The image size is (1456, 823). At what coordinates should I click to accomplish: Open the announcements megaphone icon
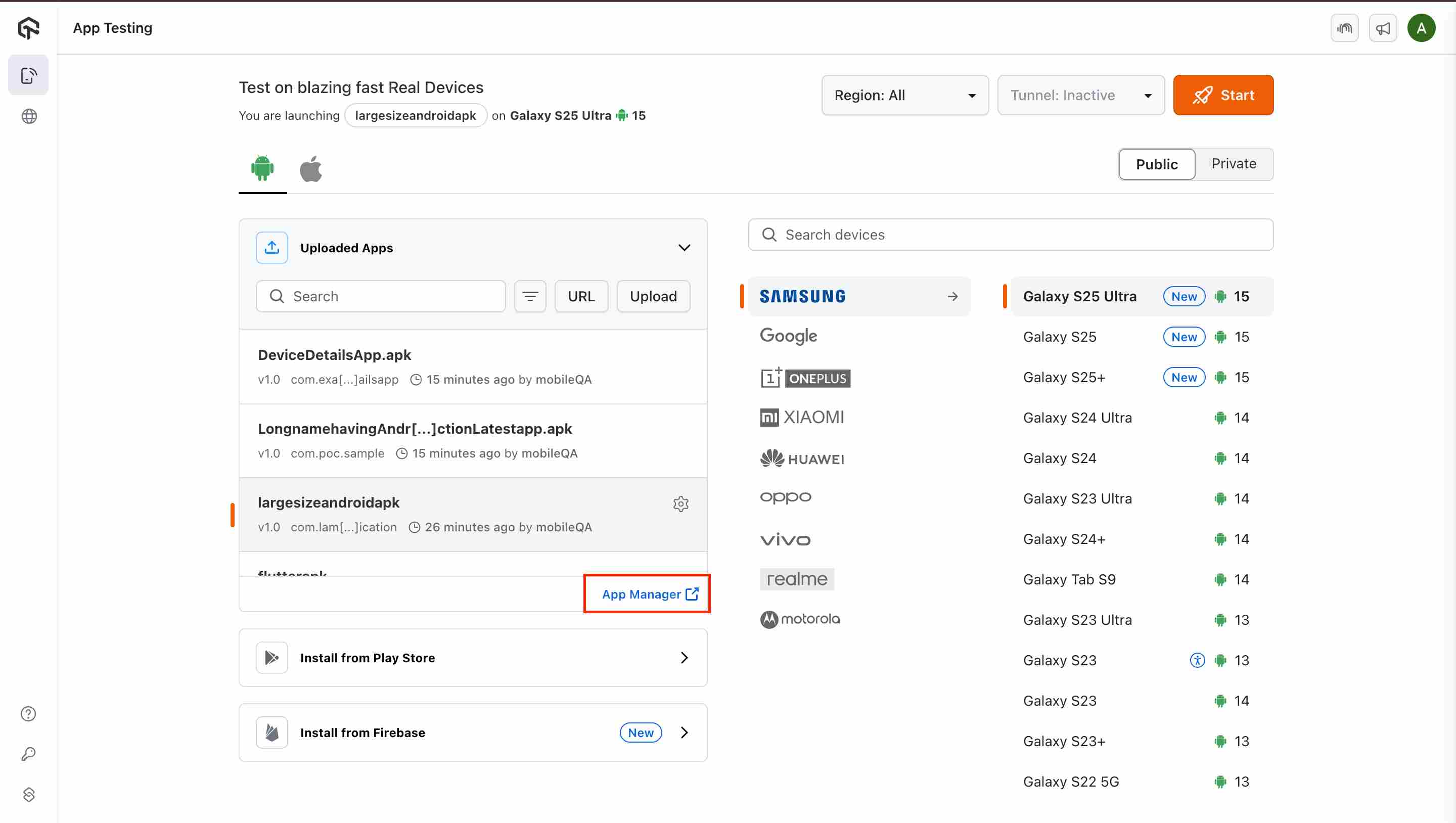[x=1383, y=28]
